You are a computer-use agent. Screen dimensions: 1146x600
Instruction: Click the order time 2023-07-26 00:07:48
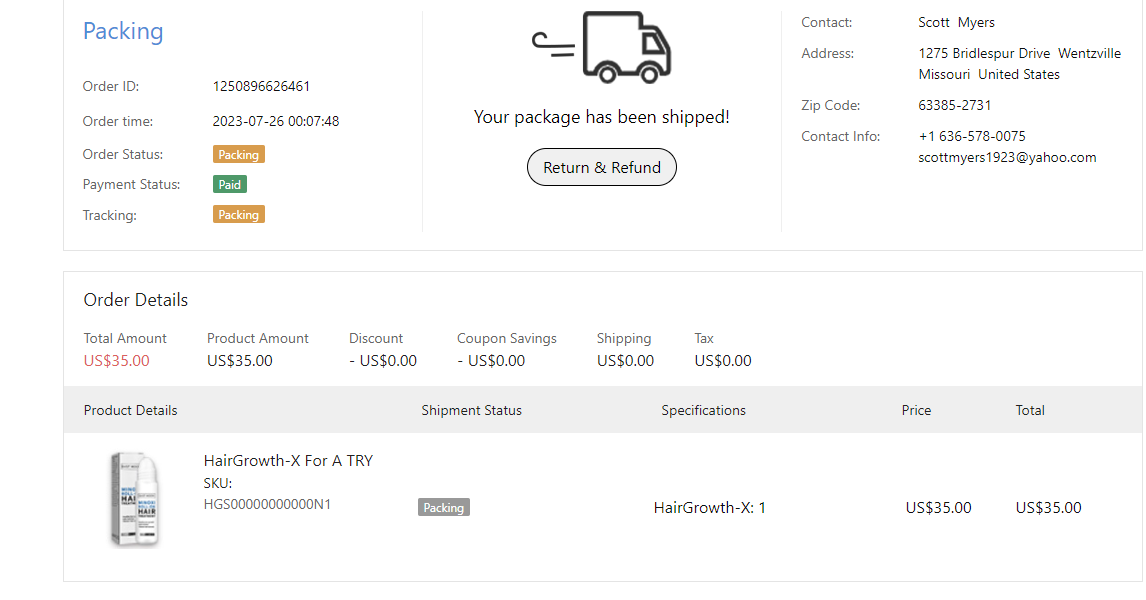tap(275, 122)
